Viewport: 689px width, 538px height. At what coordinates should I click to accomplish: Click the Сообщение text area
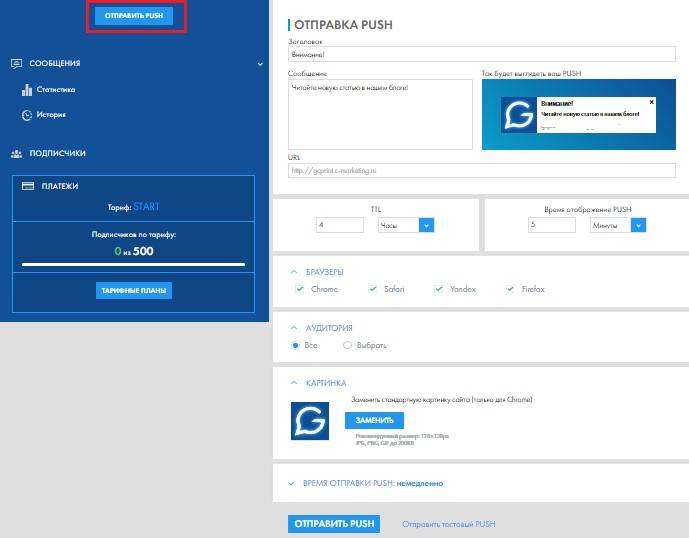[380, 114]
